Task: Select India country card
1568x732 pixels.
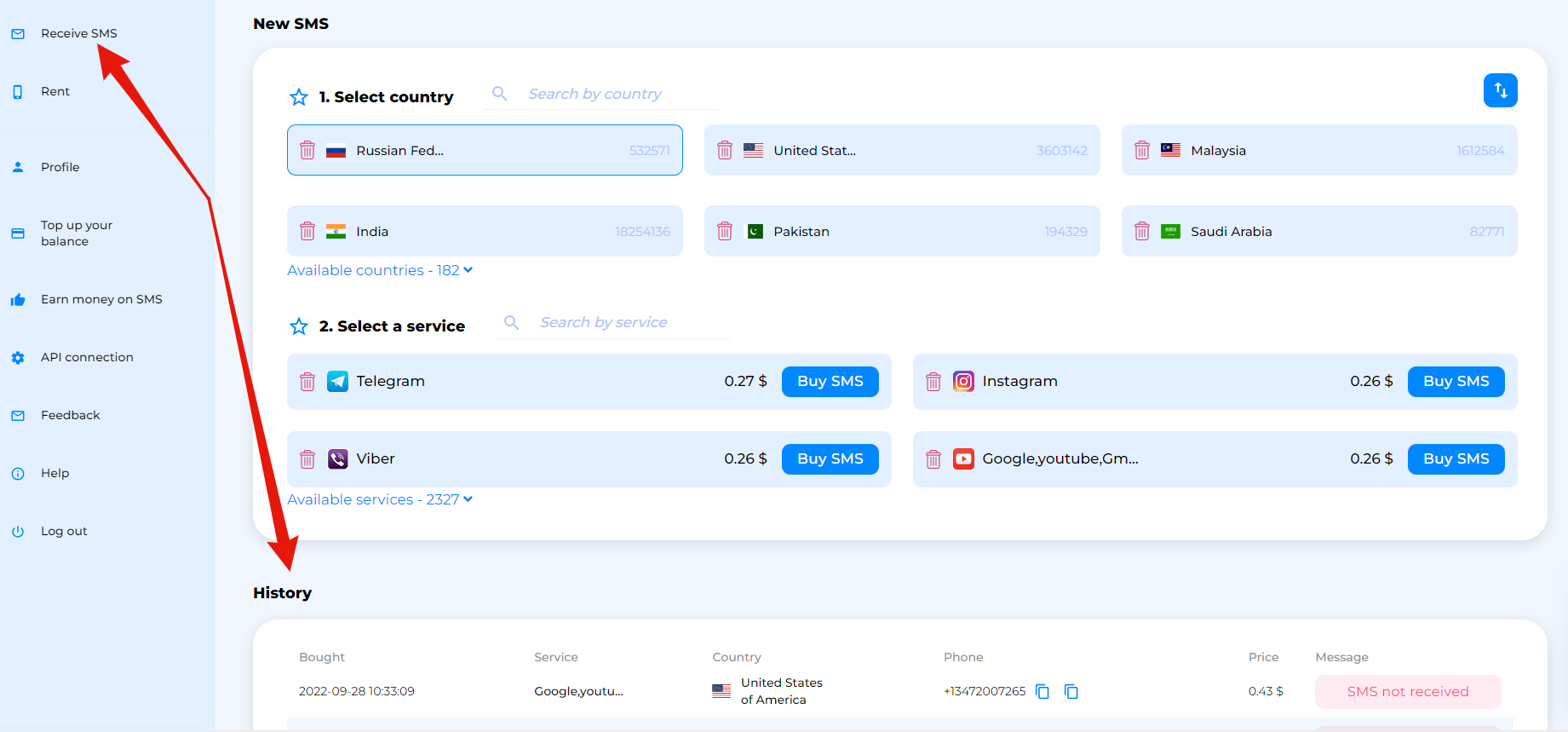Action: click(485, 231)
